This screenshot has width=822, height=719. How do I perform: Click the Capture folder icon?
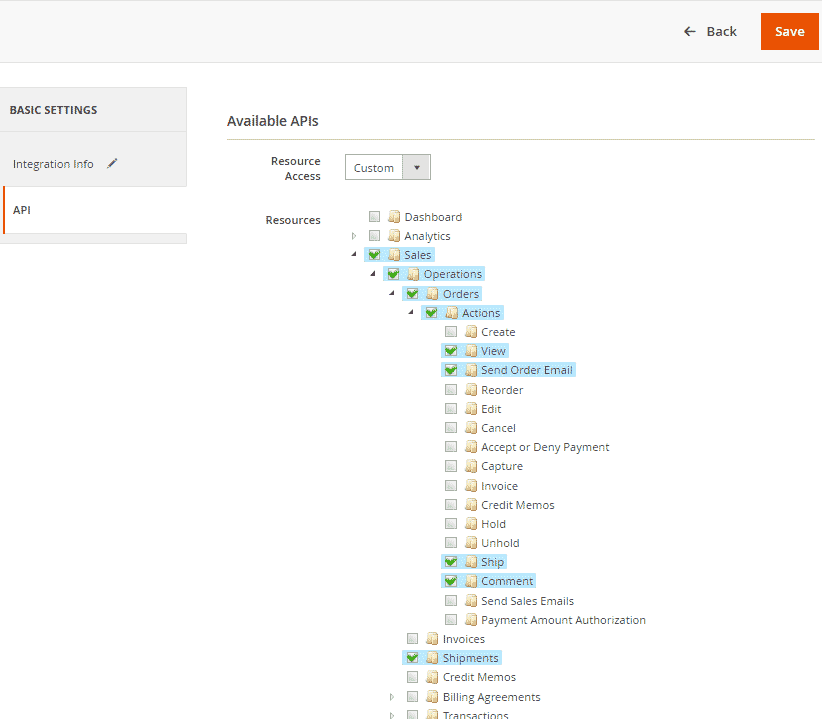click(471, 466)
